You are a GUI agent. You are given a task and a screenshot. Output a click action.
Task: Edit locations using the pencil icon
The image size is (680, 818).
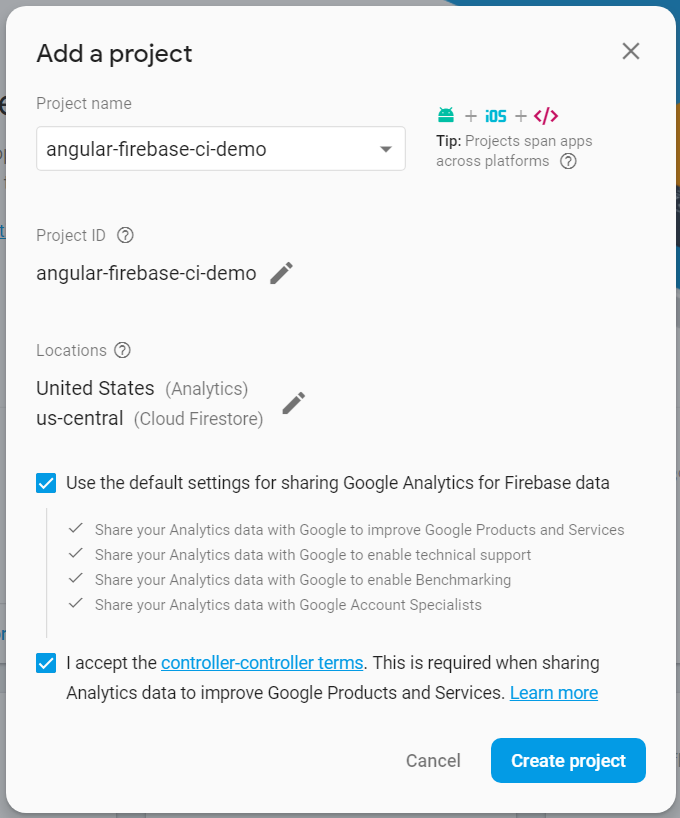(293, 403)
